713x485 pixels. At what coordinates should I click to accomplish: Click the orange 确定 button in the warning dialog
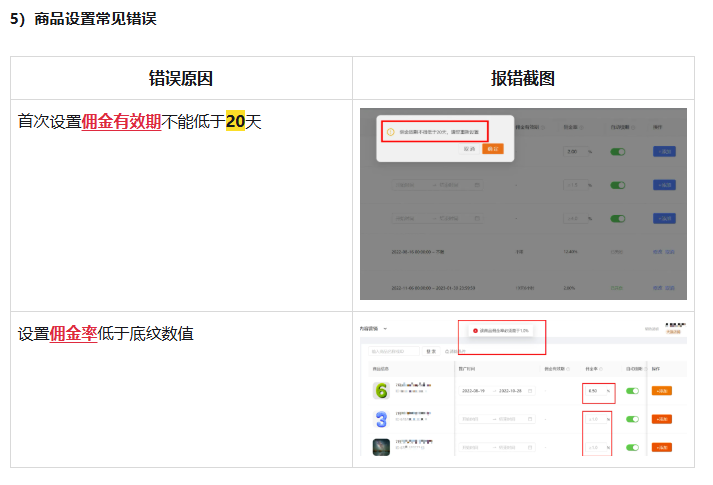(x=492, y=148)
